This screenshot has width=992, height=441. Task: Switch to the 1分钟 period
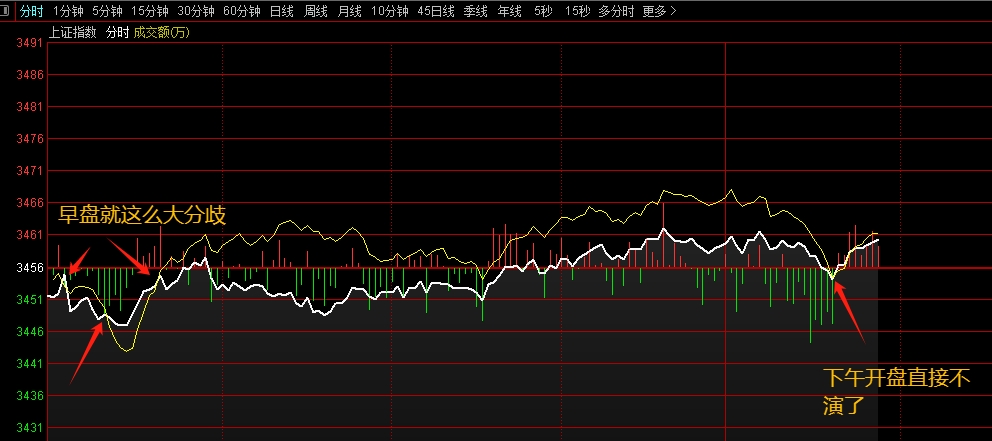point(68,11)
